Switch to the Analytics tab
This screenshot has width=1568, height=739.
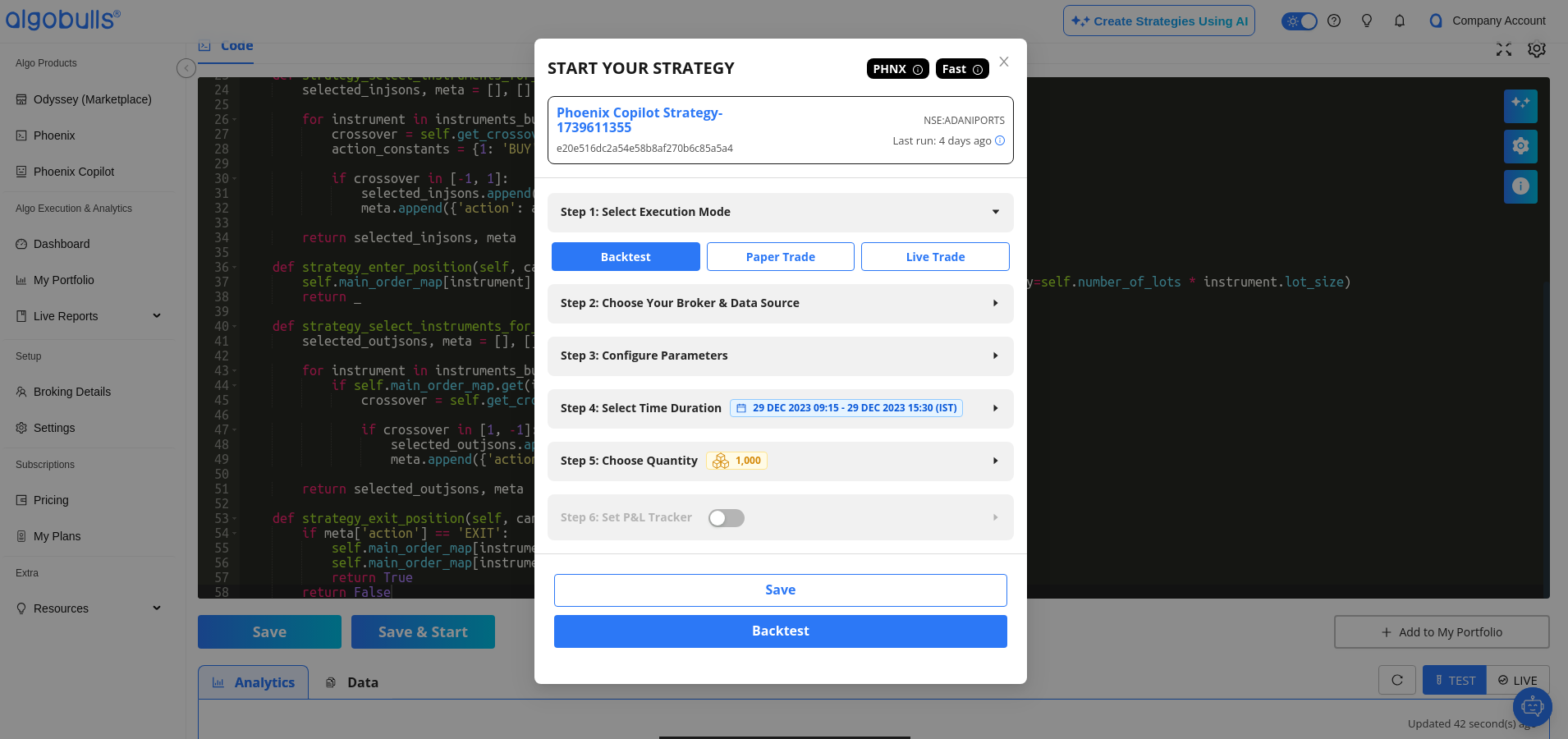point(253,682)
